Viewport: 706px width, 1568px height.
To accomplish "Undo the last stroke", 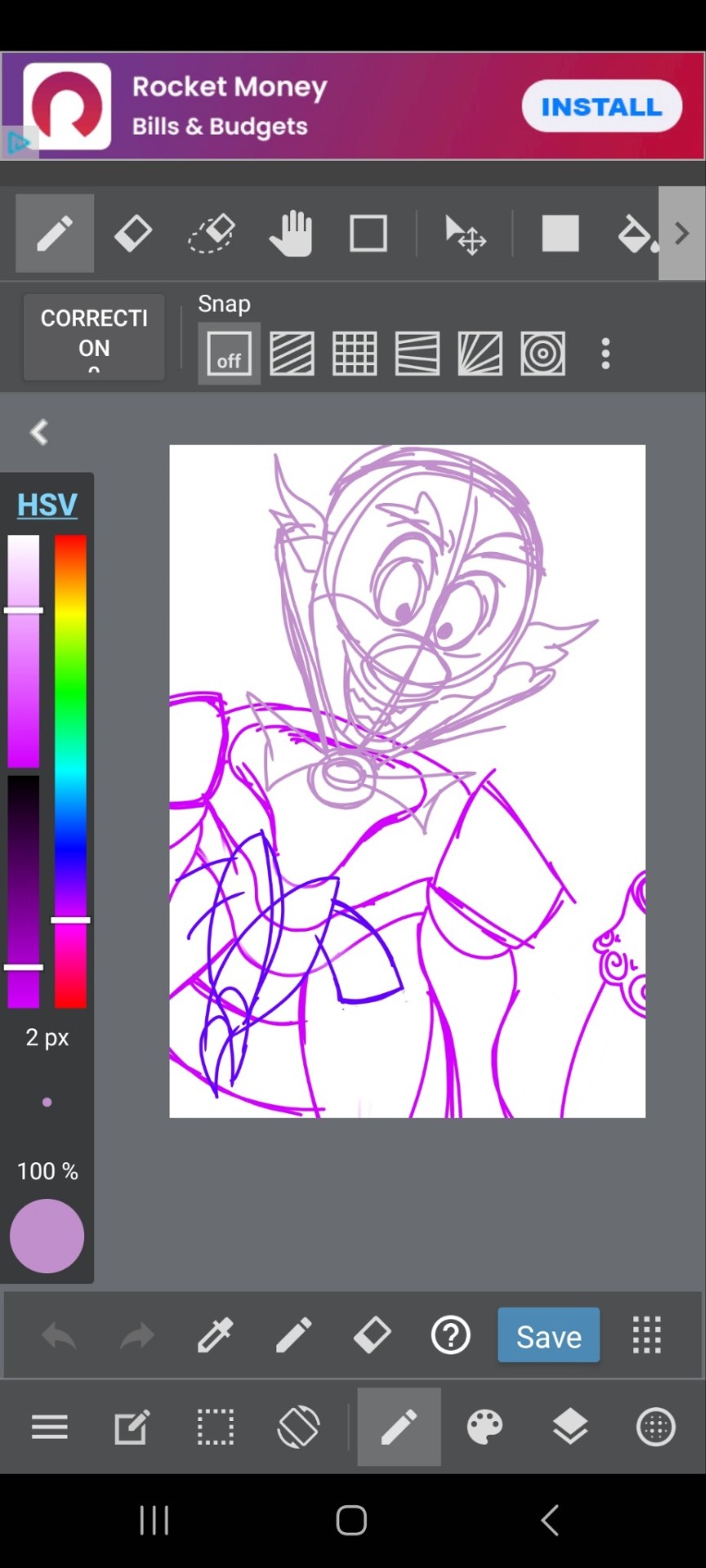I will point(59,1336).
